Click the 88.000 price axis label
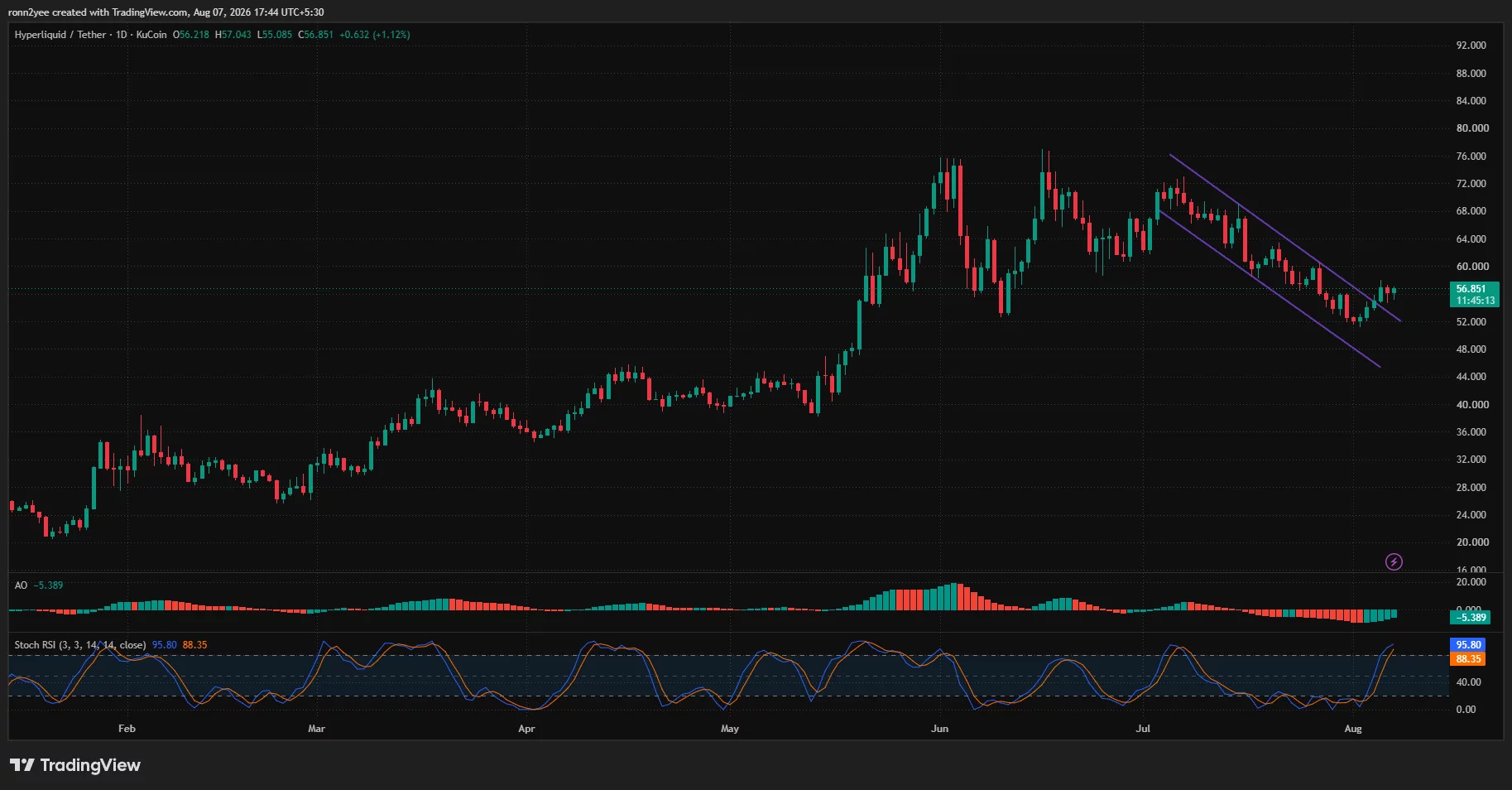This screenshot has height=790, width=1512. tap(1471, 74)
